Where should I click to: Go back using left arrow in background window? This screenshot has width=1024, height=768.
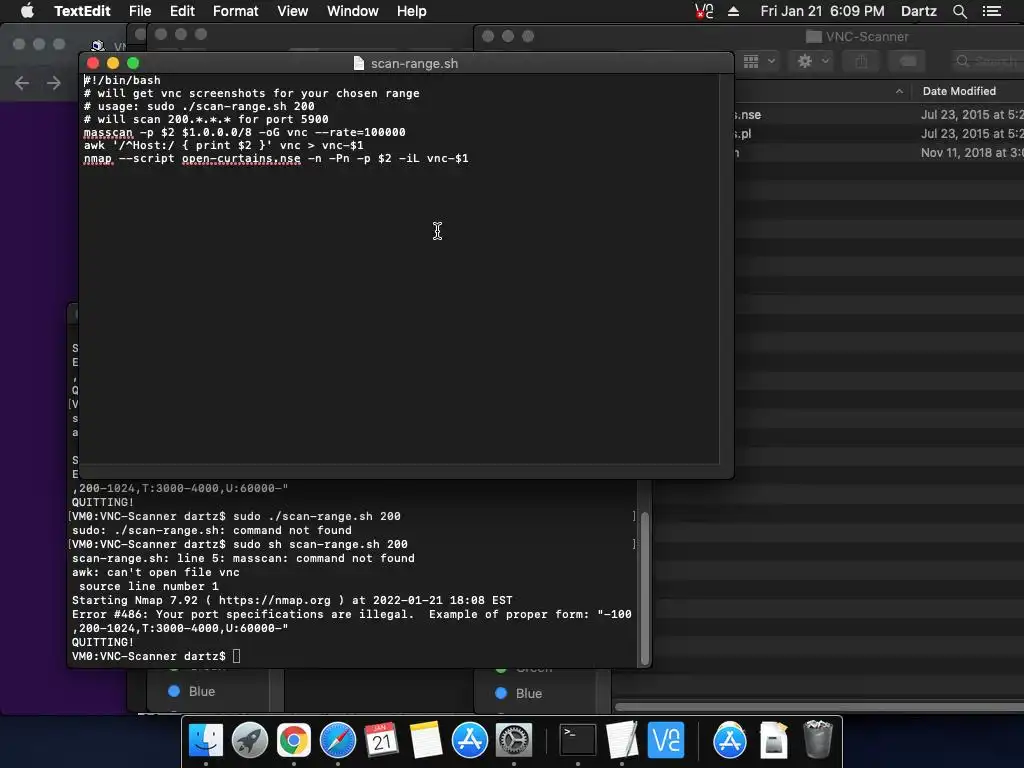click(22, 83)
